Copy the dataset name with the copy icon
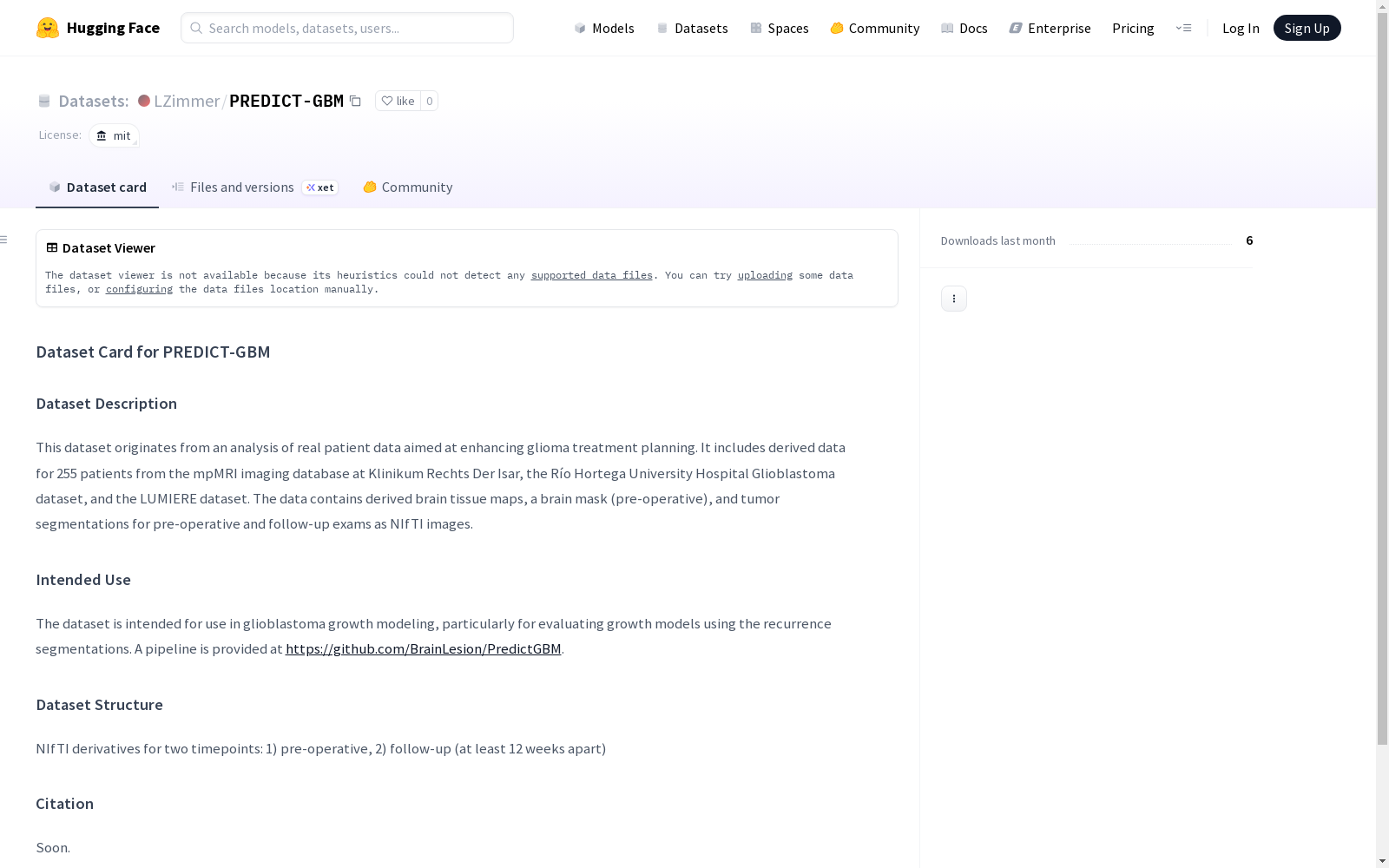This screenshot has width=1389, height=868. click(x=355, y=101)
